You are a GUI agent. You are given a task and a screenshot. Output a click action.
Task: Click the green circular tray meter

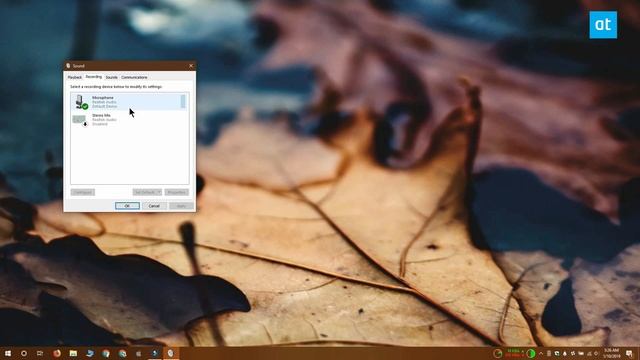531,353
